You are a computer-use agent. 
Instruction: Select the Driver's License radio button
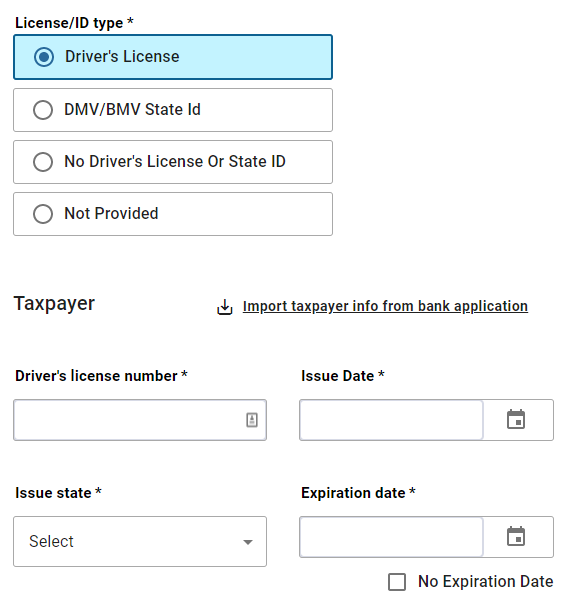(x=44, y=57)
